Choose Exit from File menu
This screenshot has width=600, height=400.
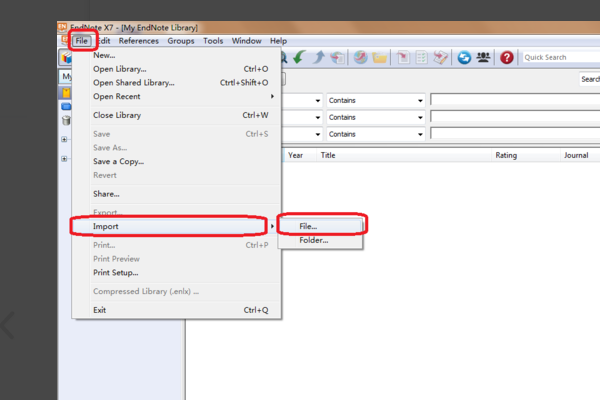click(x=177, y=310)
